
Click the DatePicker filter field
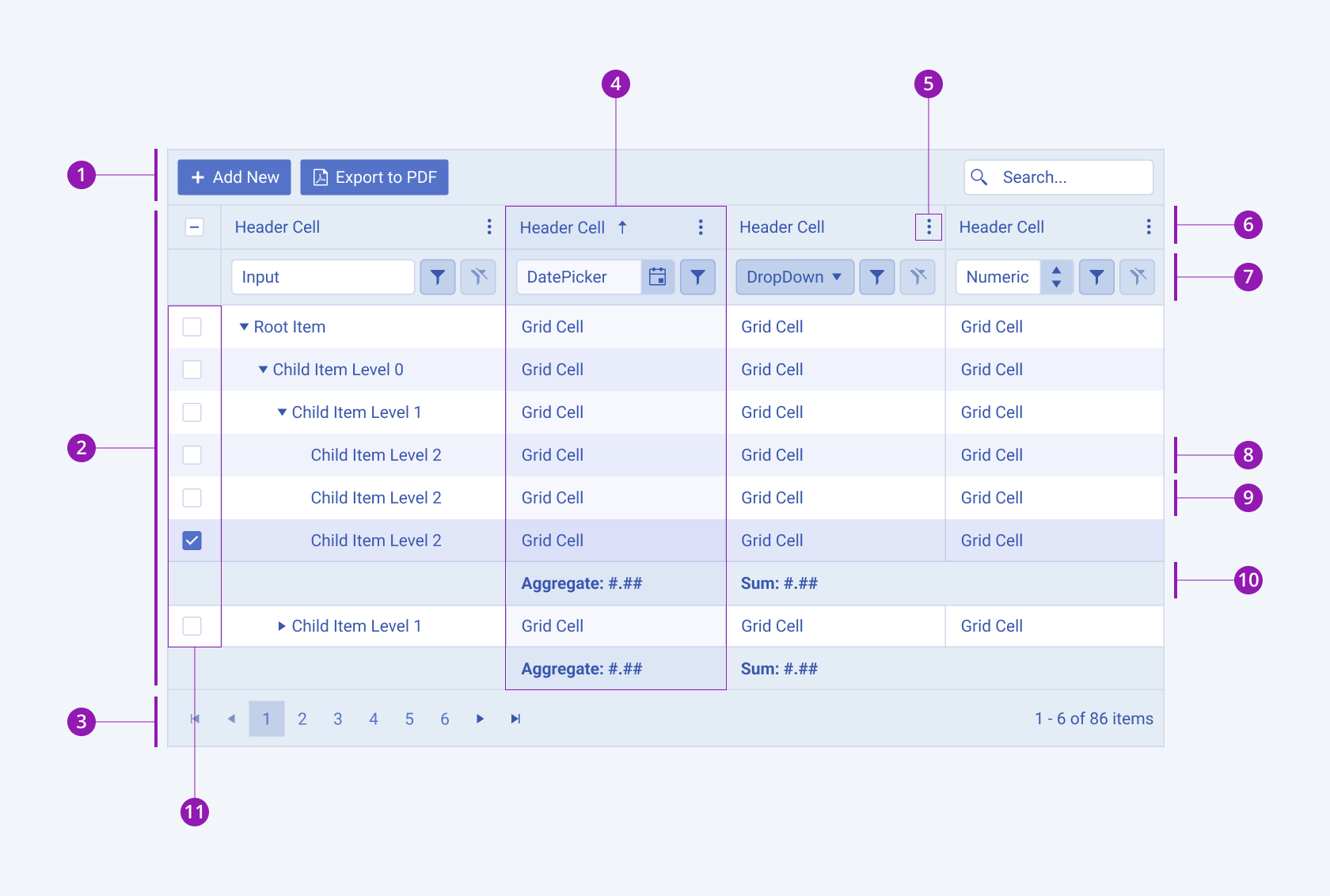(579, 277)
